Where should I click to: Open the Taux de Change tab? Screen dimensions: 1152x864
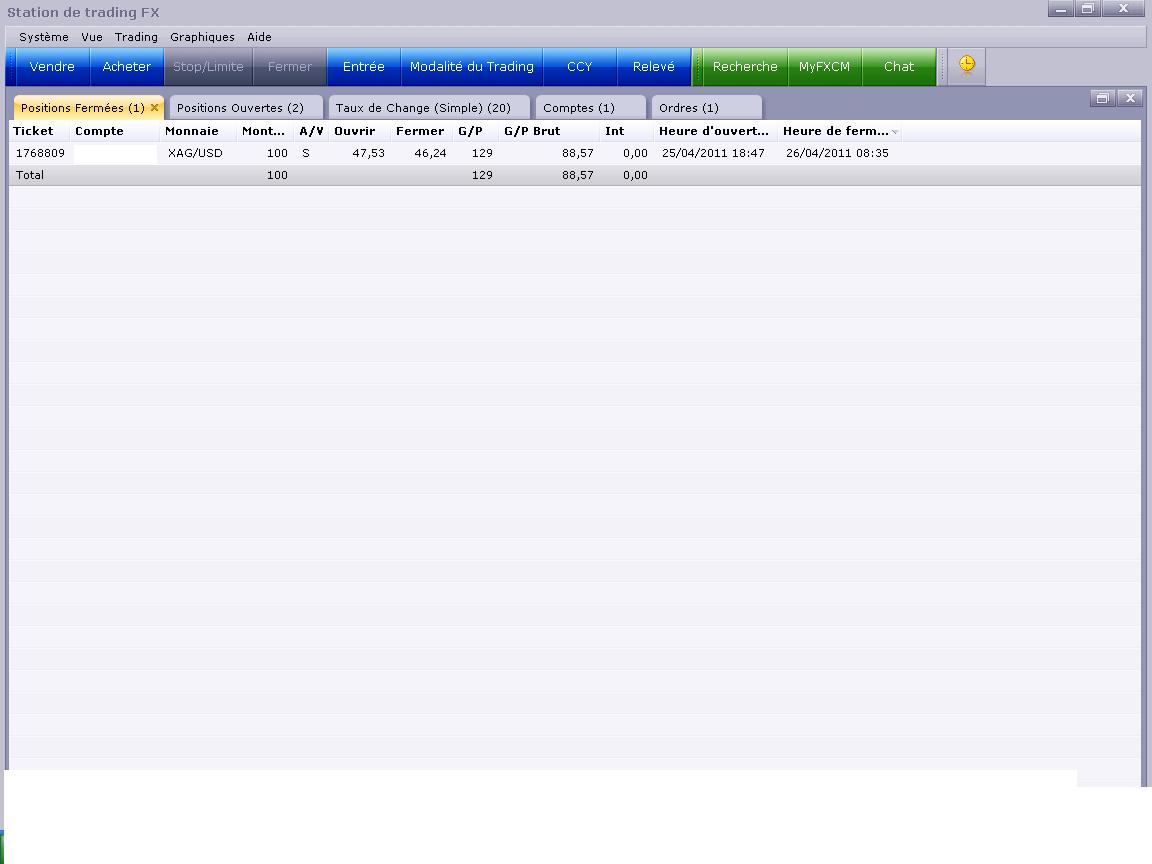coord(423,108)
